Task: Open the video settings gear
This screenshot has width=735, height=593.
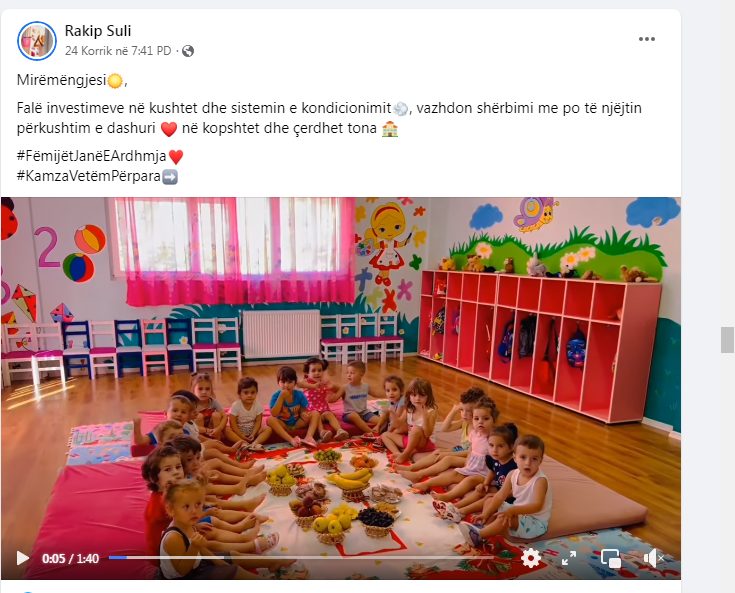Action: click(530, 558)
